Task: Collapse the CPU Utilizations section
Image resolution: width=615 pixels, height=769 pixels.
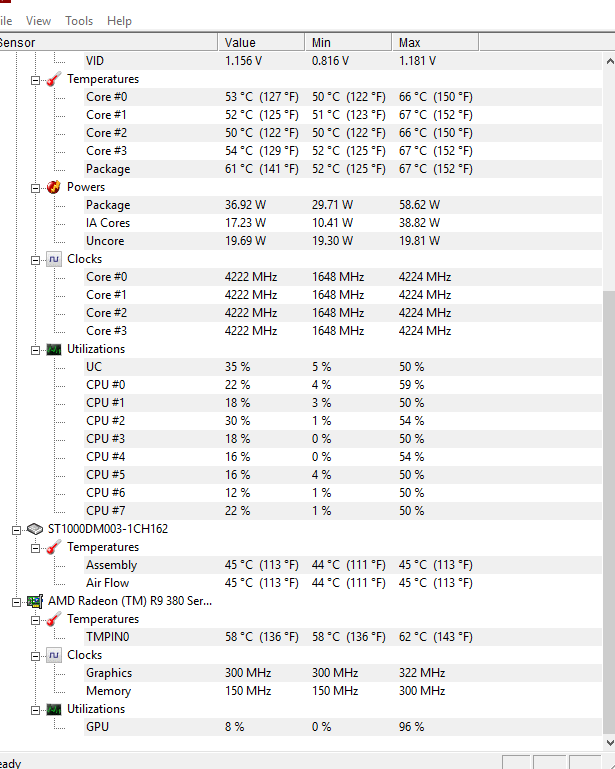Action: (x=36, y=349)
